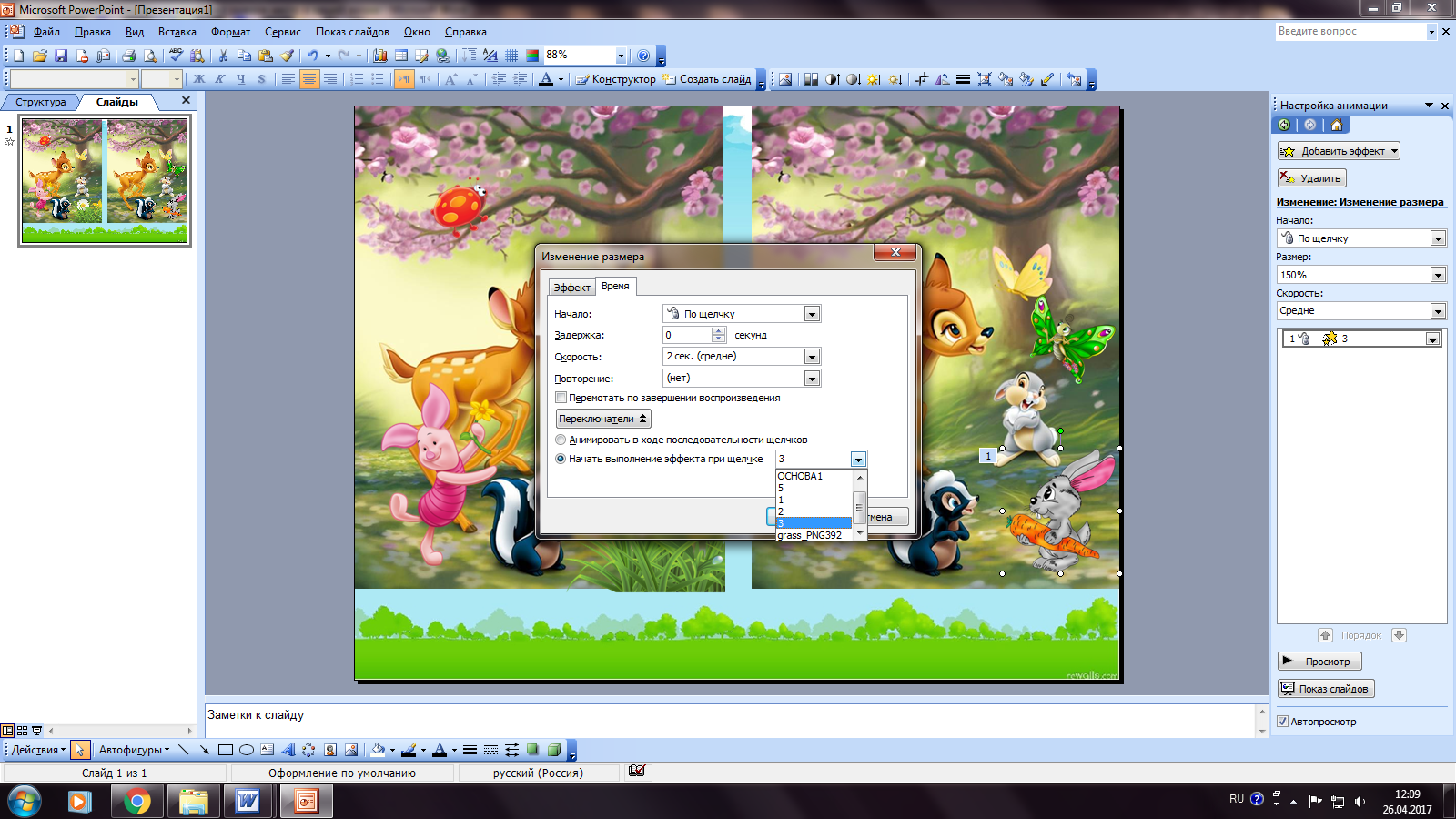Insert a hyperlink with the globe icon
Viewport: 1456px width, 819px height.
tap(443, 56)
